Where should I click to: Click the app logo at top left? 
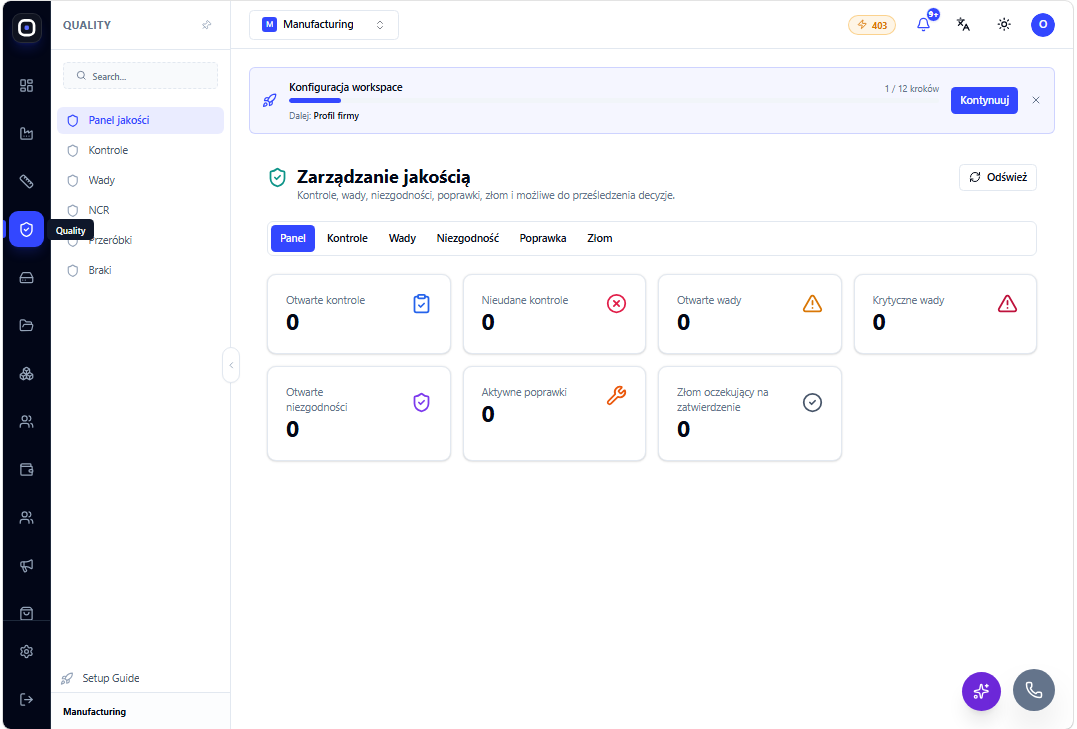[x=26, y=27]
